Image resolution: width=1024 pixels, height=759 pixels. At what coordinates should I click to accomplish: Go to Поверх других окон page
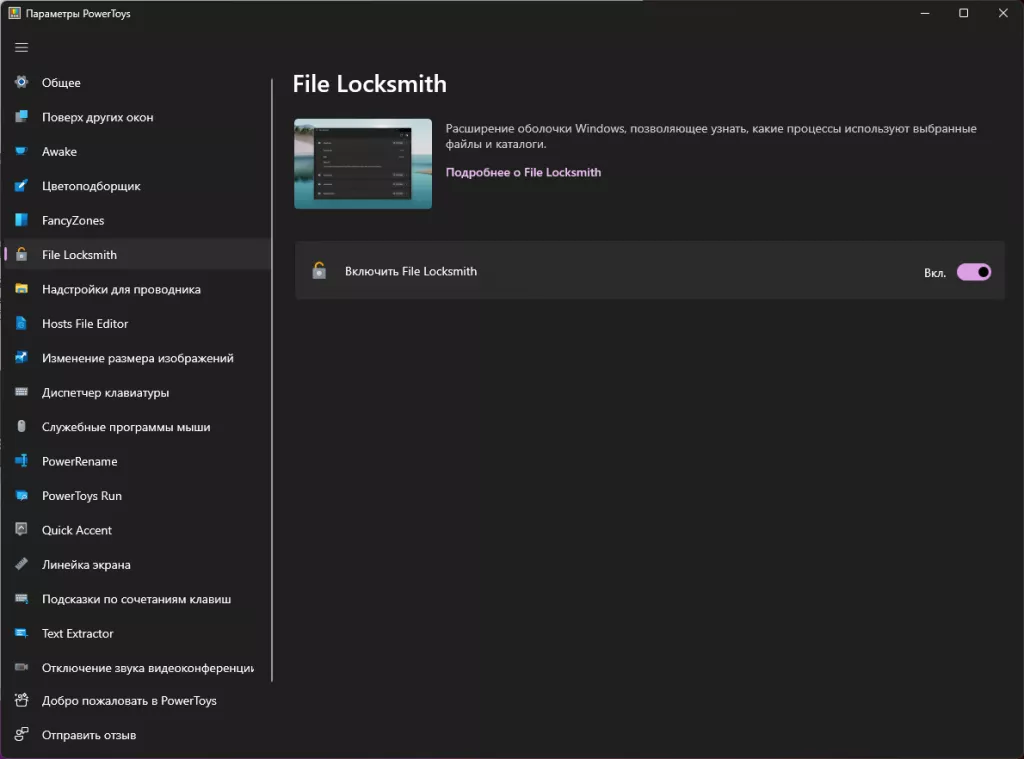tap(97, 117)
